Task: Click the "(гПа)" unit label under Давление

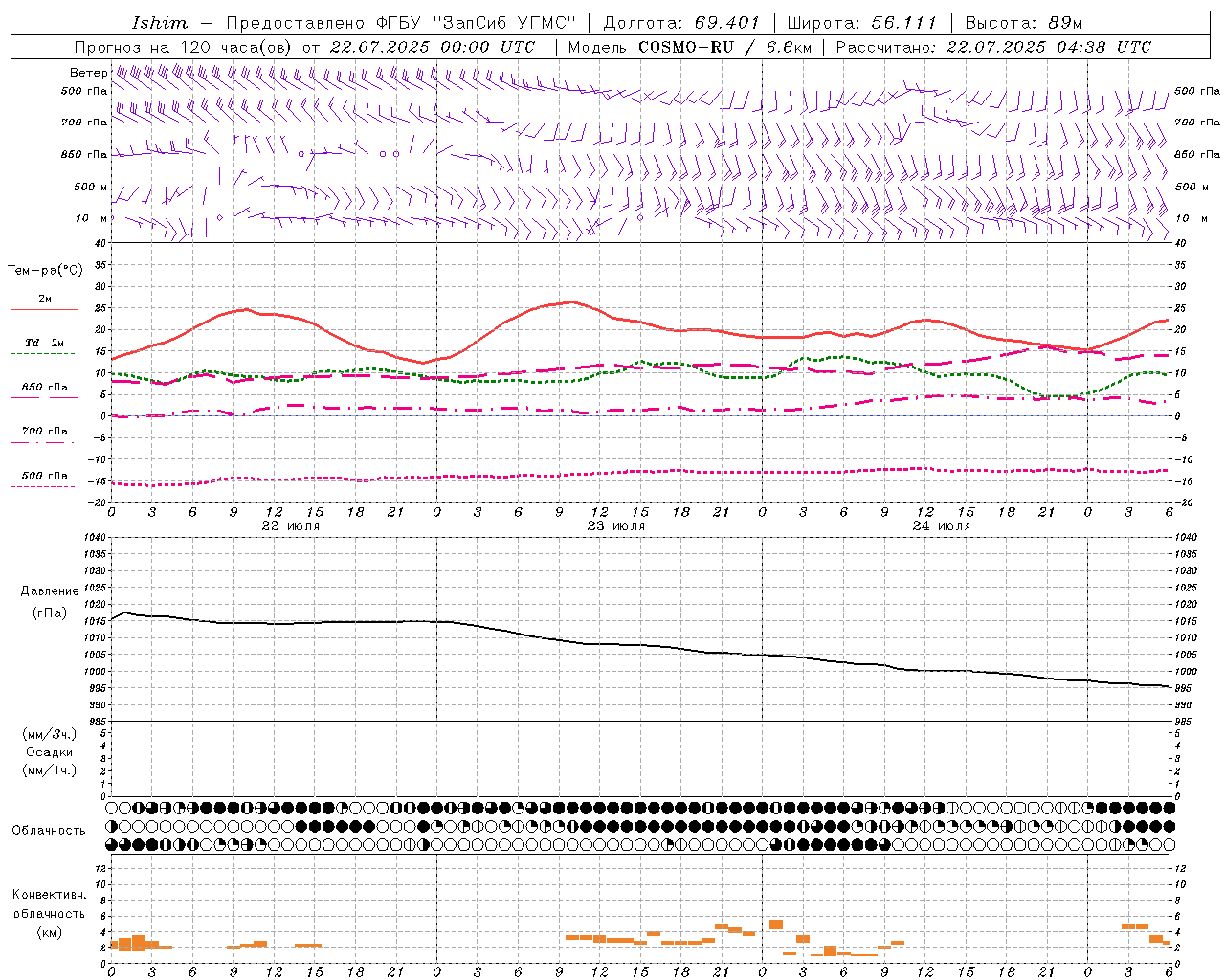Action: coord(49,613)
